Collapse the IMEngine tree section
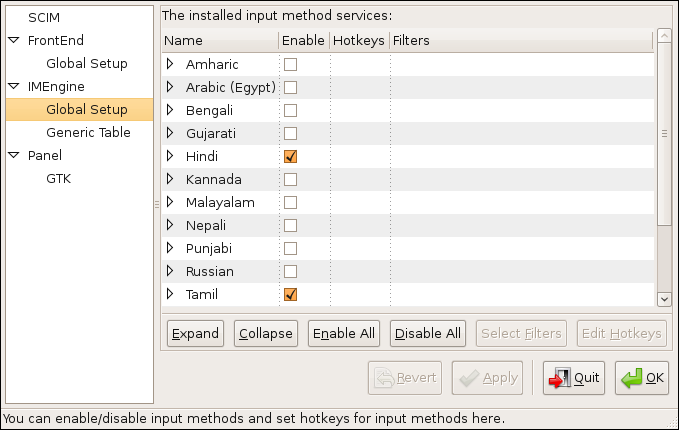 tap(13, 87)
